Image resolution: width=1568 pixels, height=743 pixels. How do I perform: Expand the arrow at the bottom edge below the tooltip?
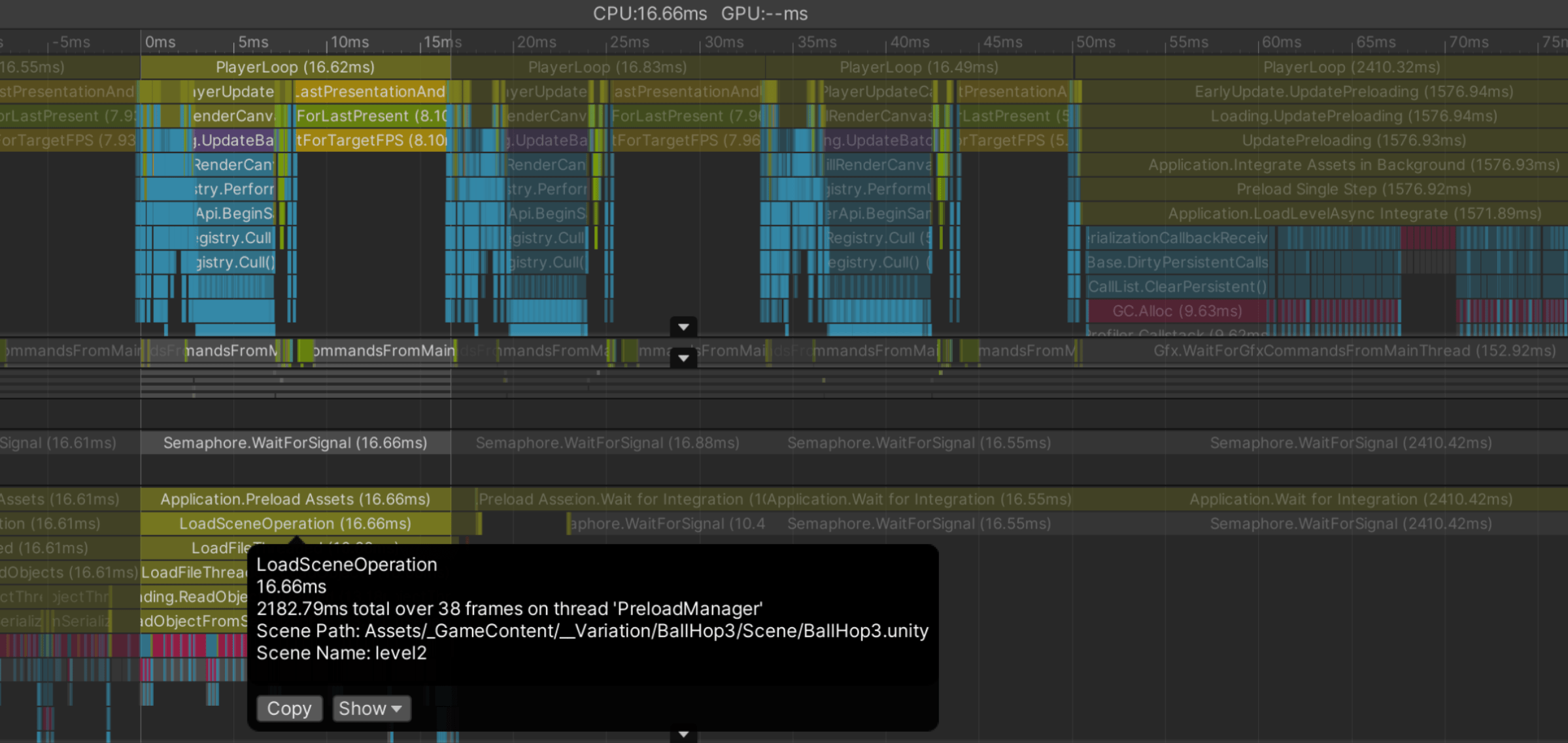[683, 734]
